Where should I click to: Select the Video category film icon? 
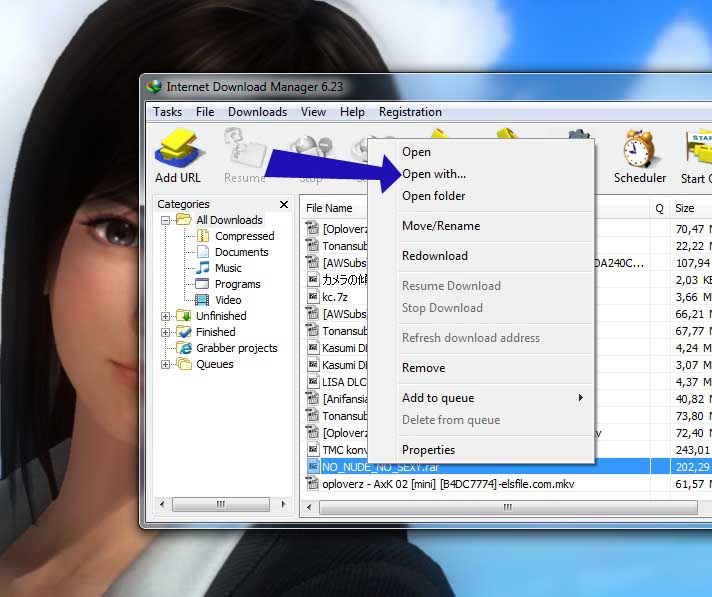point(202,300)
